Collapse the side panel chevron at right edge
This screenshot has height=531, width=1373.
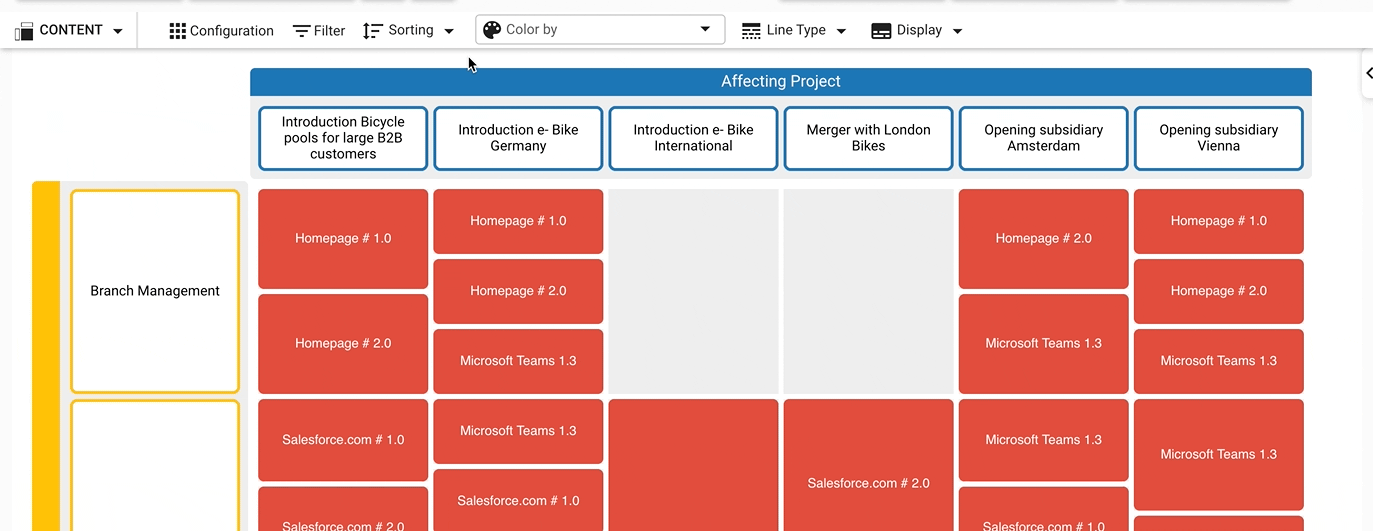tap(1368, 73)
